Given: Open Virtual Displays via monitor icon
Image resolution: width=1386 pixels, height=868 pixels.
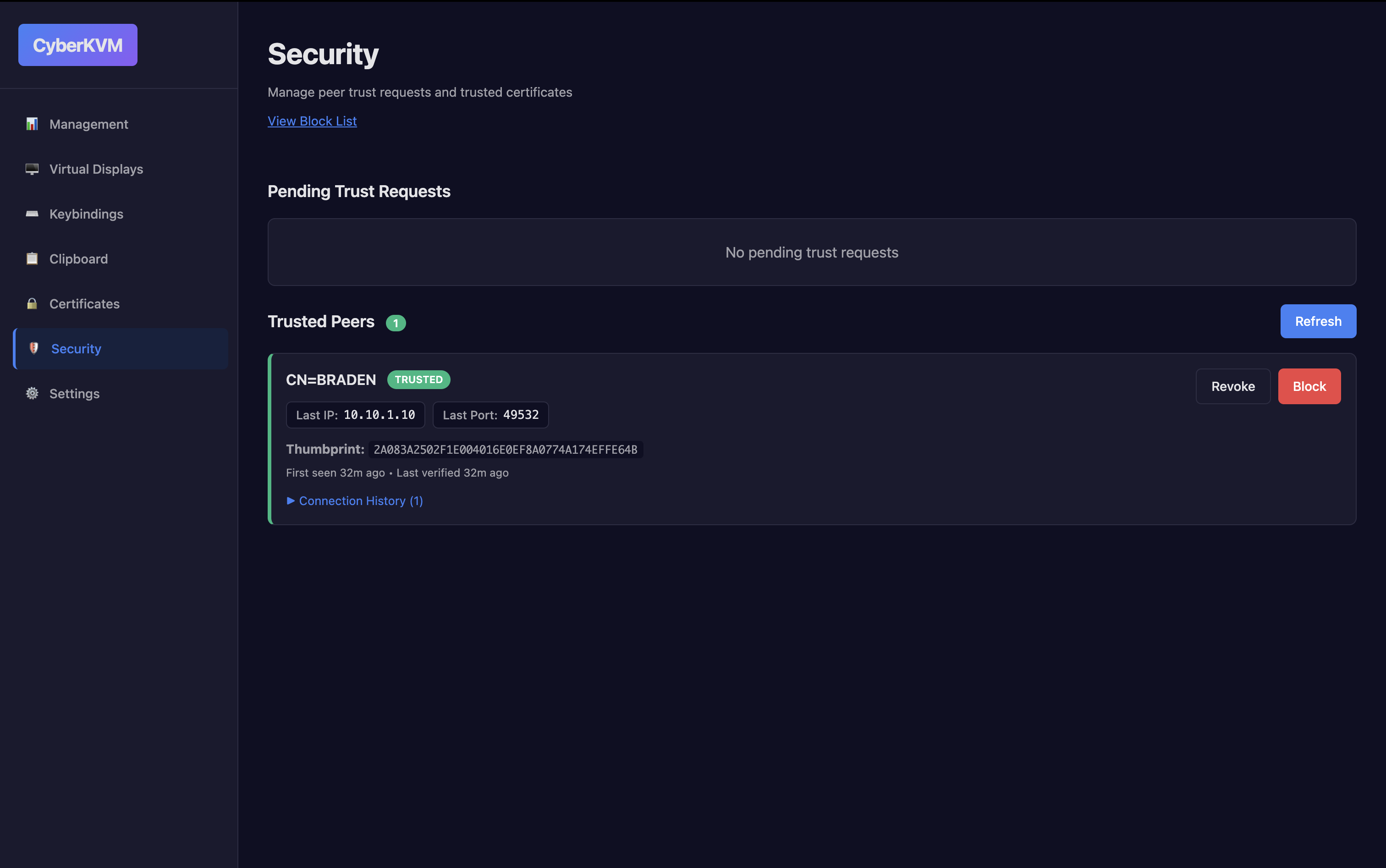Looking at the screenshot, I should click(32, 169).
